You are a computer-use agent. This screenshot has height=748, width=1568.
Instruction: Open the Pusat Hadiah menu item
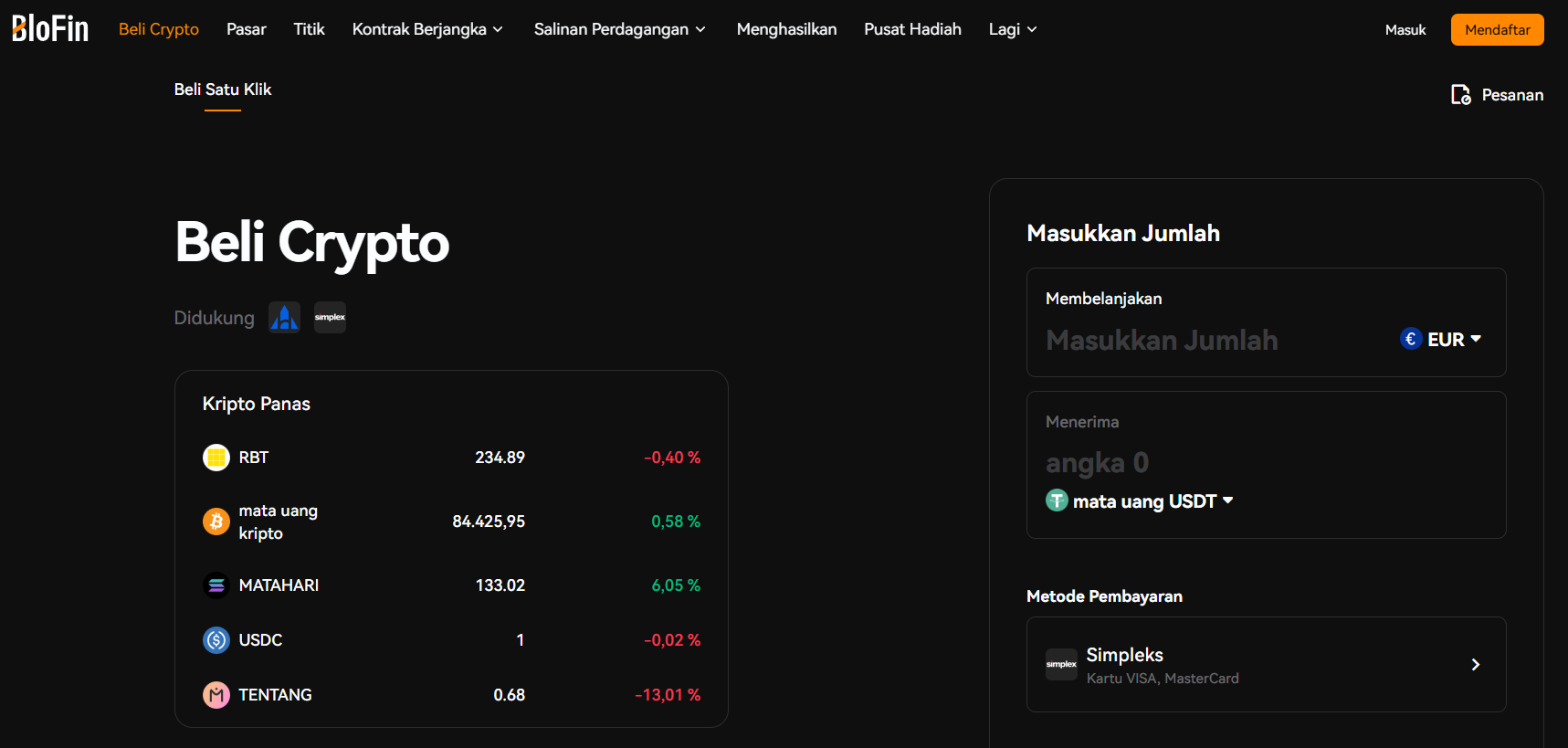(x=912, y=29)
